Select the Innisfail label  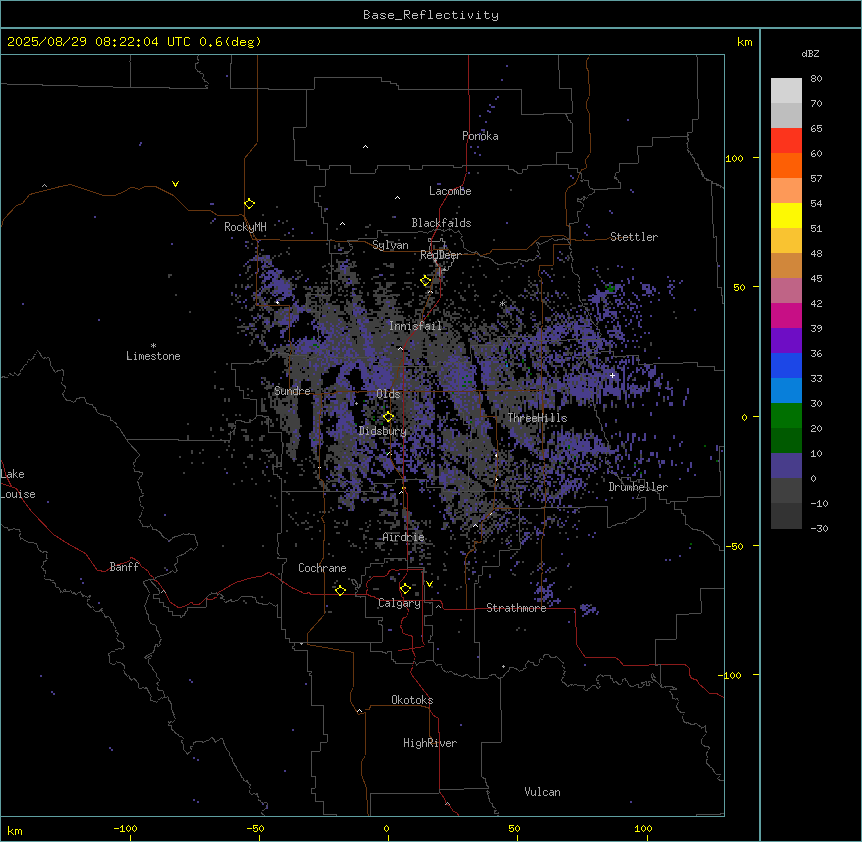(x=416, y=326)
